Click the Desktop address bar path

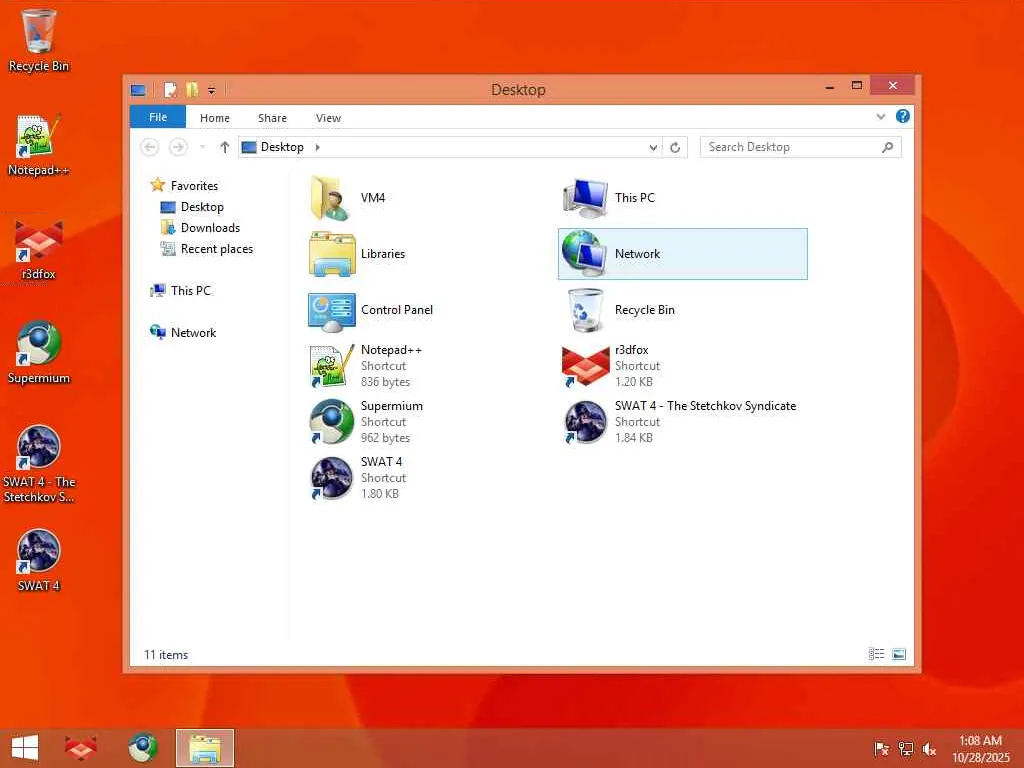[x=282, y=148]
